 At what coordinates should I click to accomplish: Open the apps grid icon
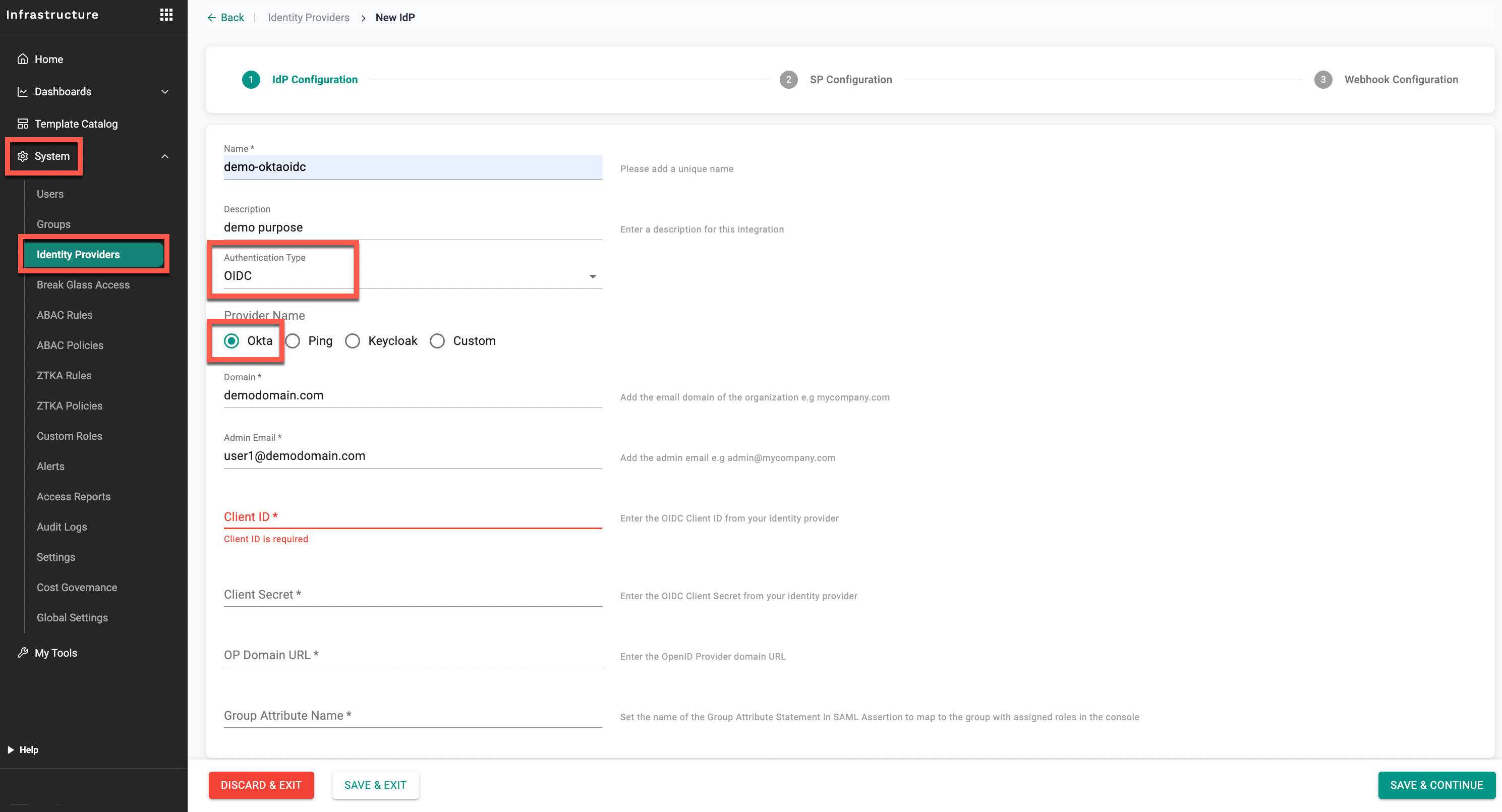(166, 15)
